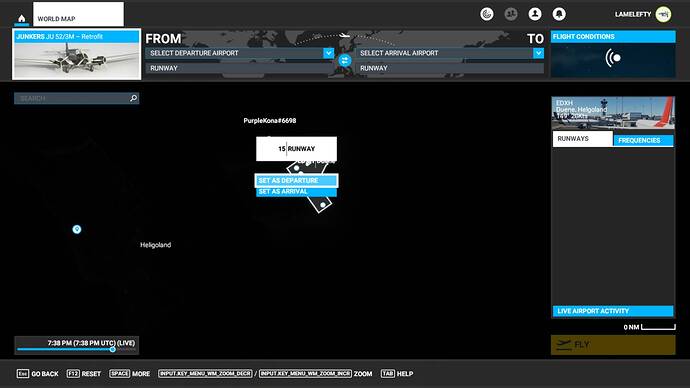
Task: Swap departure and arrival airports
Action: point(345,60)
